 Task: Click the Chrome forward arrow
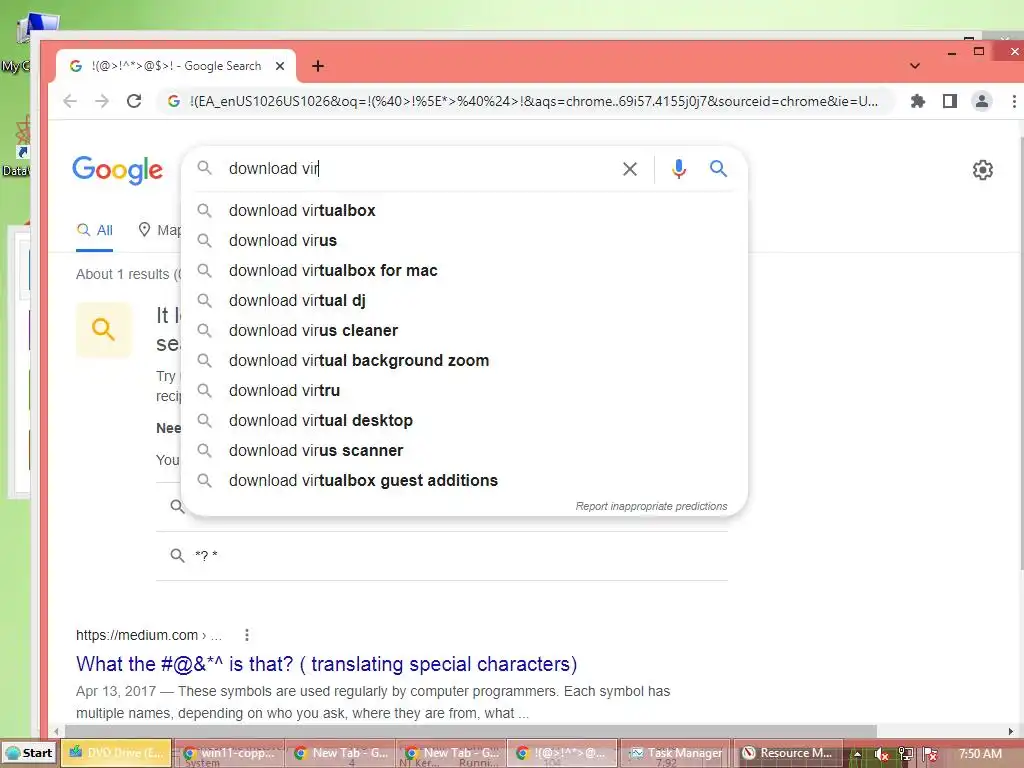point(102,101)
